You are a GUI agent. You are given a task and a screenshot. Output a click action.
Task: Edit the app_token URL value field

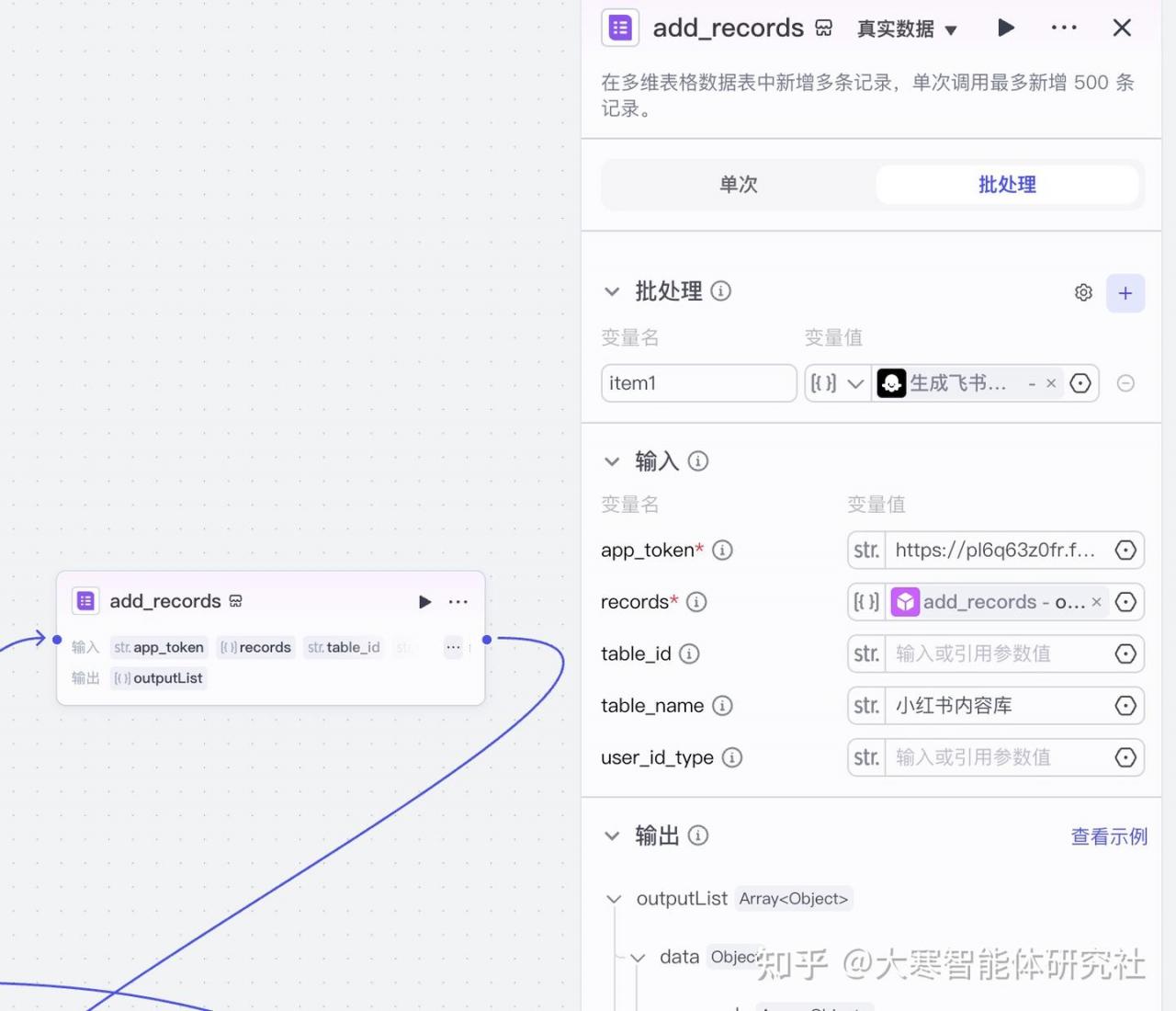[x=996, y=551]
